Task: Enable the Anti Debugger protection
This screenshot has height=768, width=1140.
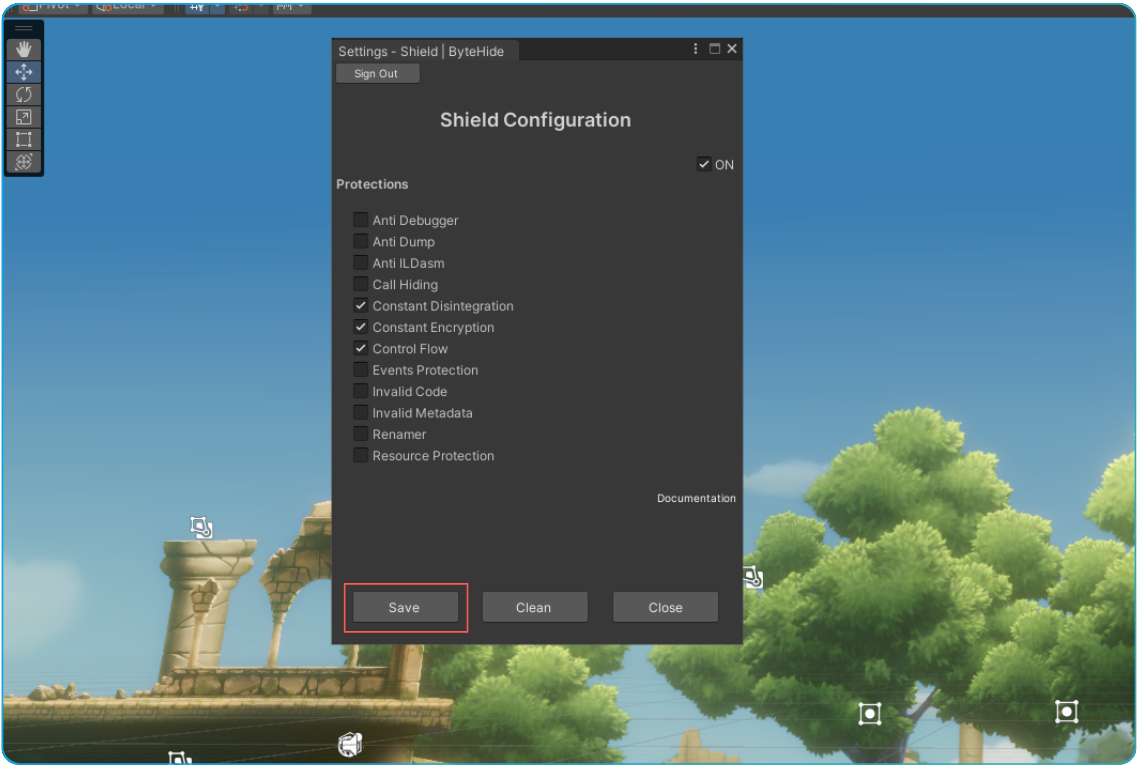Action: coord(360,220)
